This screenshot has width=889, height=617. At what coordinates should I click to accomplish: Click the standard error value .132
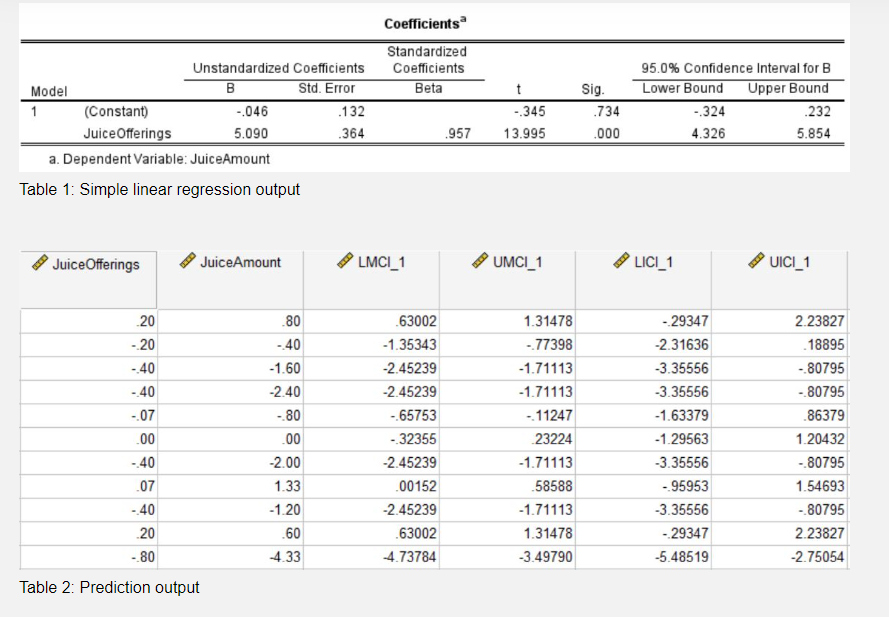coord(352,111)
